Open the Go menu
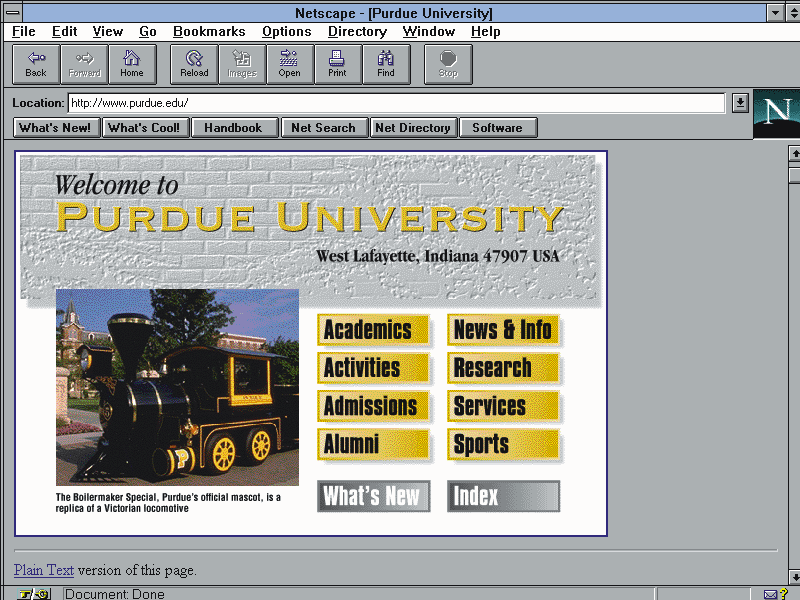 coord(147,32)
